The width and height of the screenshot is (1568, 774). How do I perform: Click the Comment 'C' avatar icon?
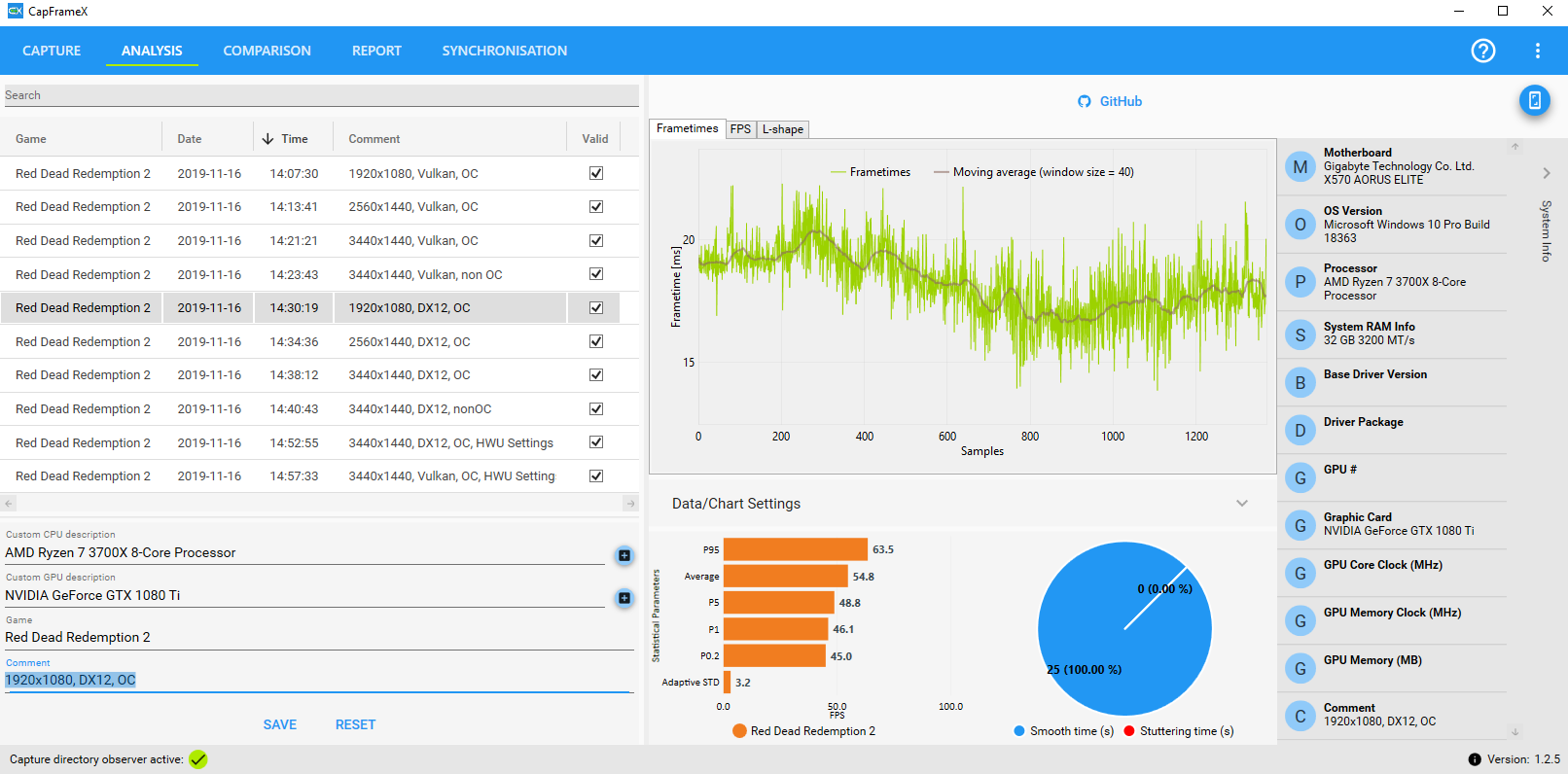pyautogui.click(x=1300, y=716)
